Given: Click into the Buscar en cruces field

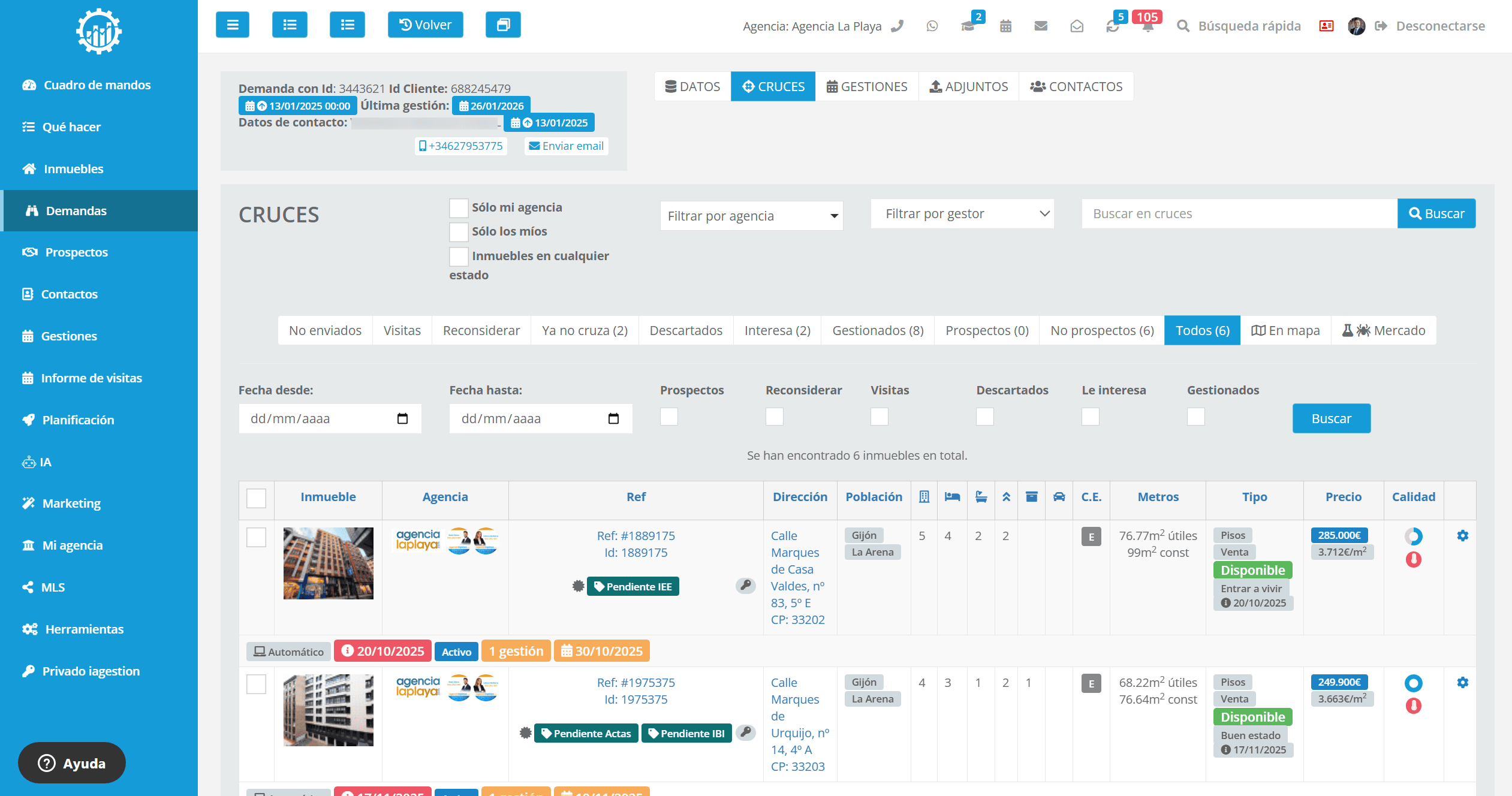Looking at the screenshot, I should (1239, 214).
